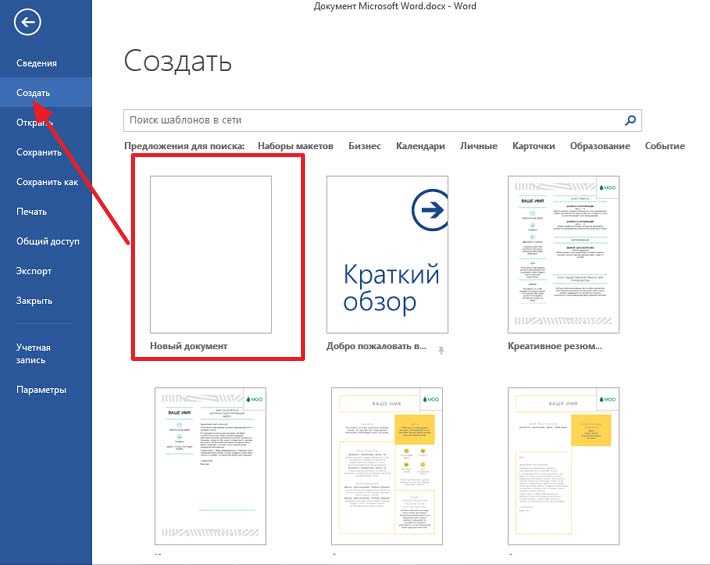The image size is (710, 565).
Task: Click the template search magnifier icon
Action: click(630, 120)
